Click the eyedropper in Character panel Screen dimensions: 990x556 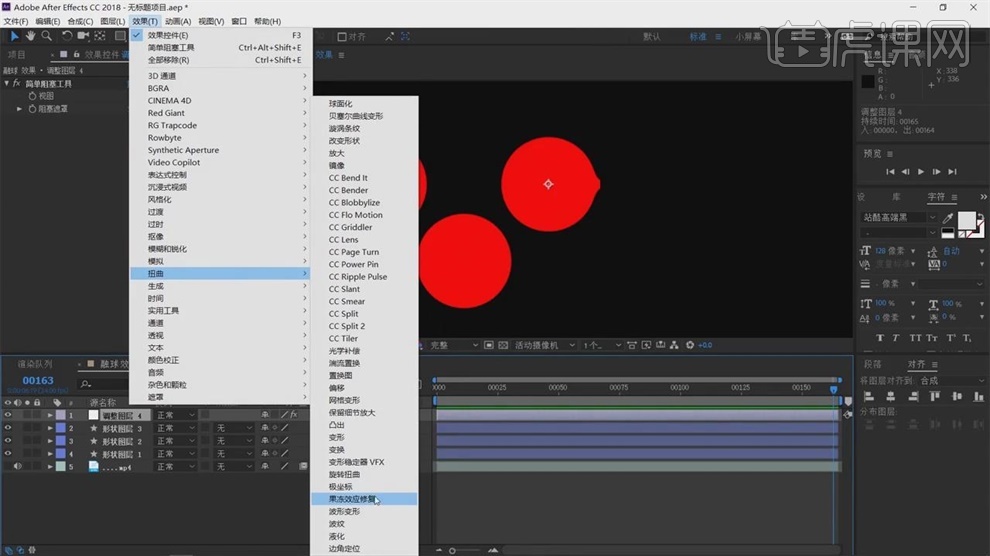coord(947,217)
